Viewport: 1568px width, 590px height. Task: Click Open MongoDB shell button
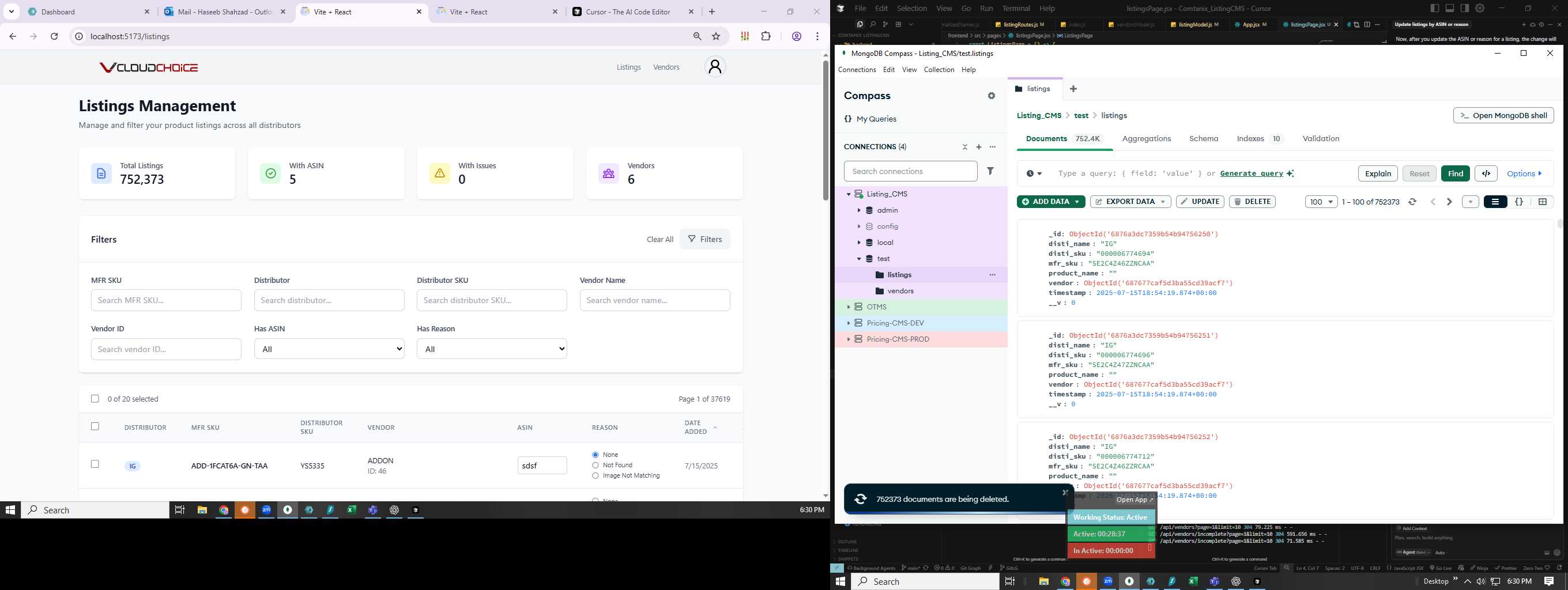pos(1503,116)
